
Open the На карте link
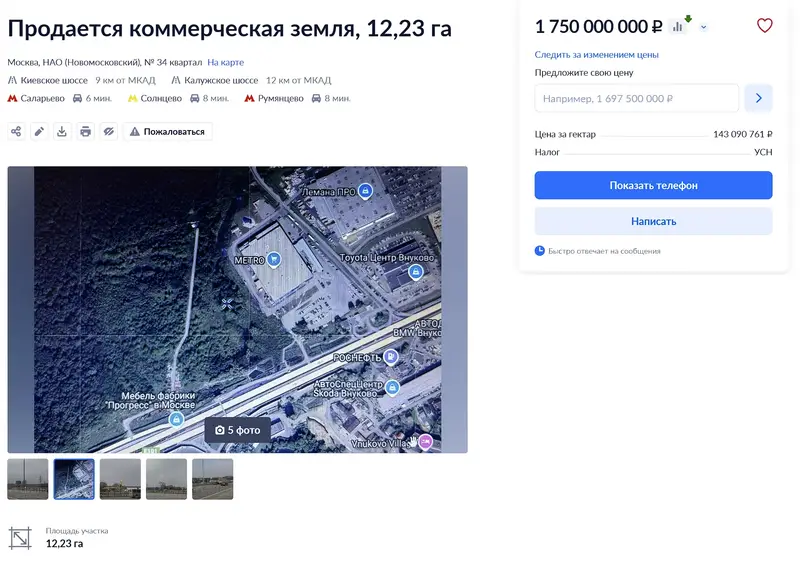(x=226, y=62)
